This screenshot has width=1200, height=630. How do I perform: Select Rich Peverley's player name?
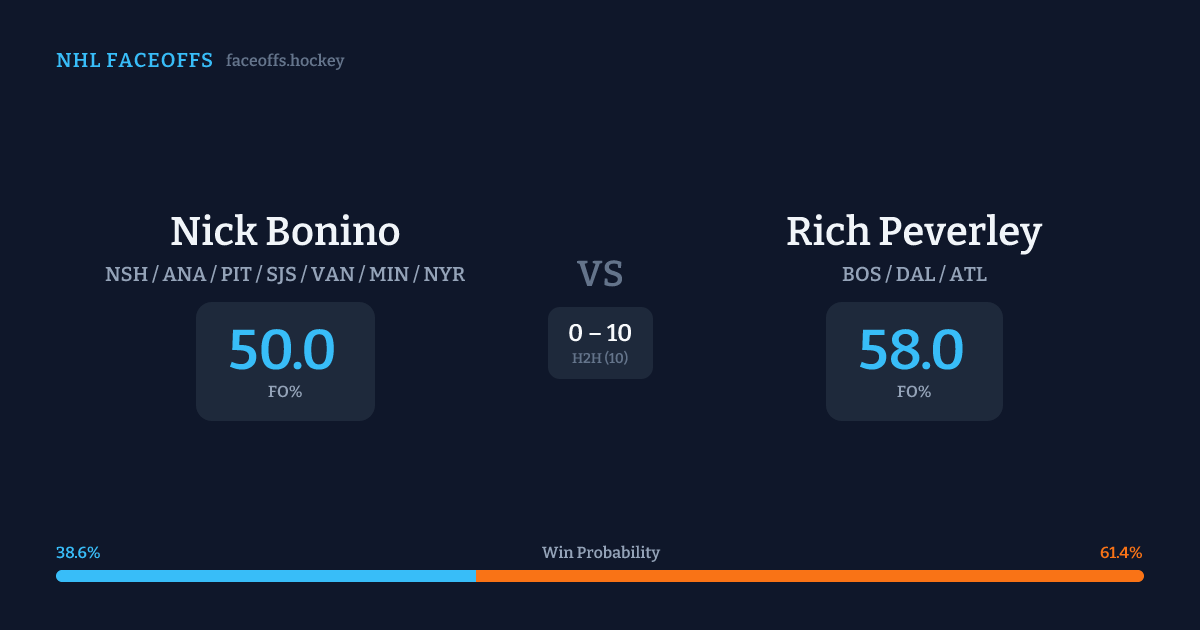[x=913, y=232]
